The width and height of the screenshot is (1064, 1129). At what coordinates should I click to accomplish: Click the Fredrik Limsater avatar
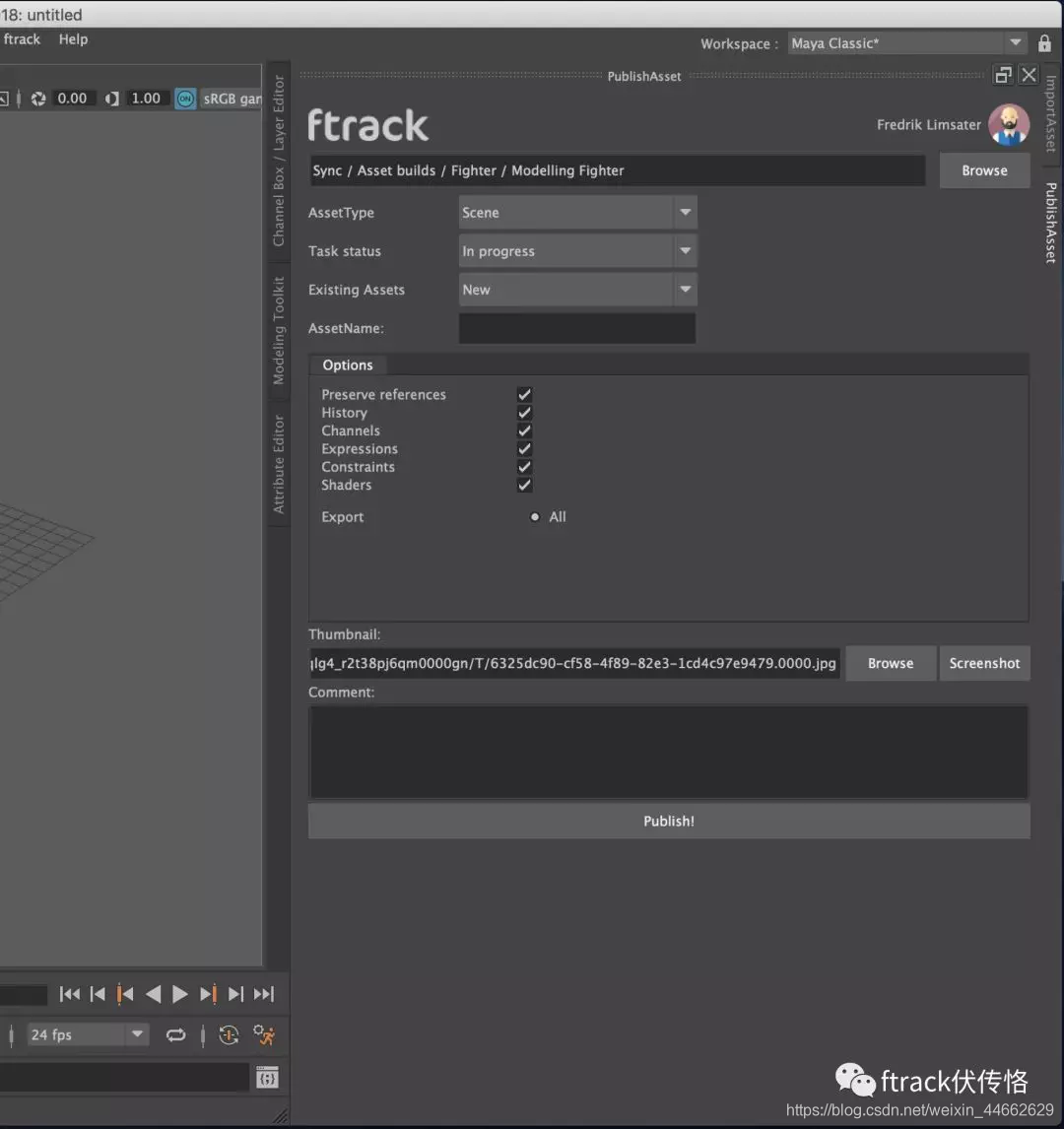point(1009,124)
